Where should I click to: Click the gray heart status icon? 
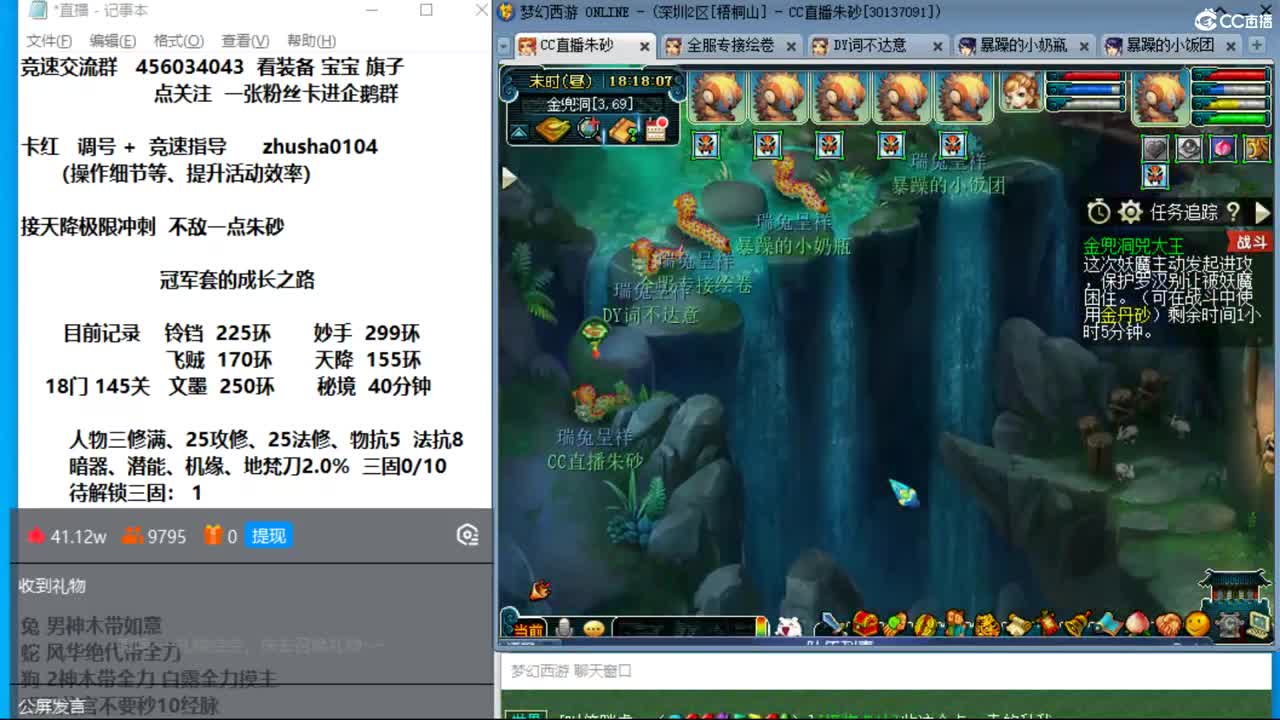pyautogui.click(x=1156, y=148)
